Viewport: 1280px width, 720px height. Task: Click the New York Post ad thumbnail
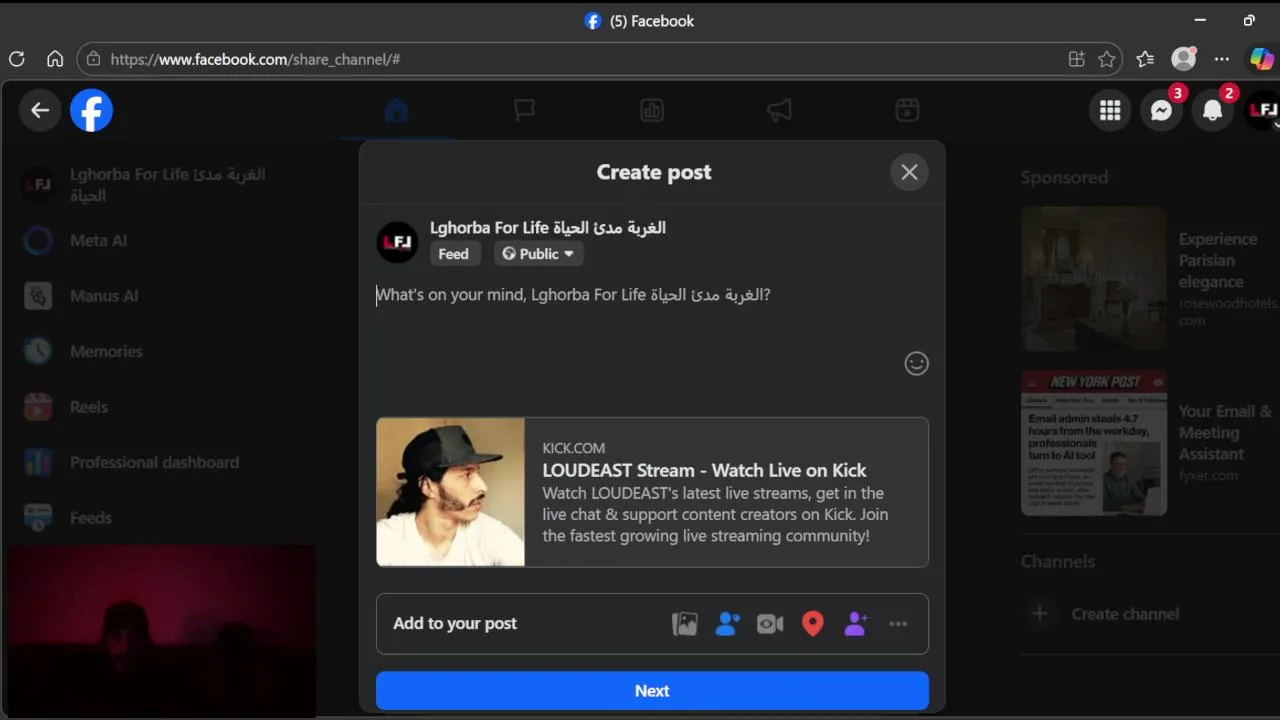(1094, 443)
